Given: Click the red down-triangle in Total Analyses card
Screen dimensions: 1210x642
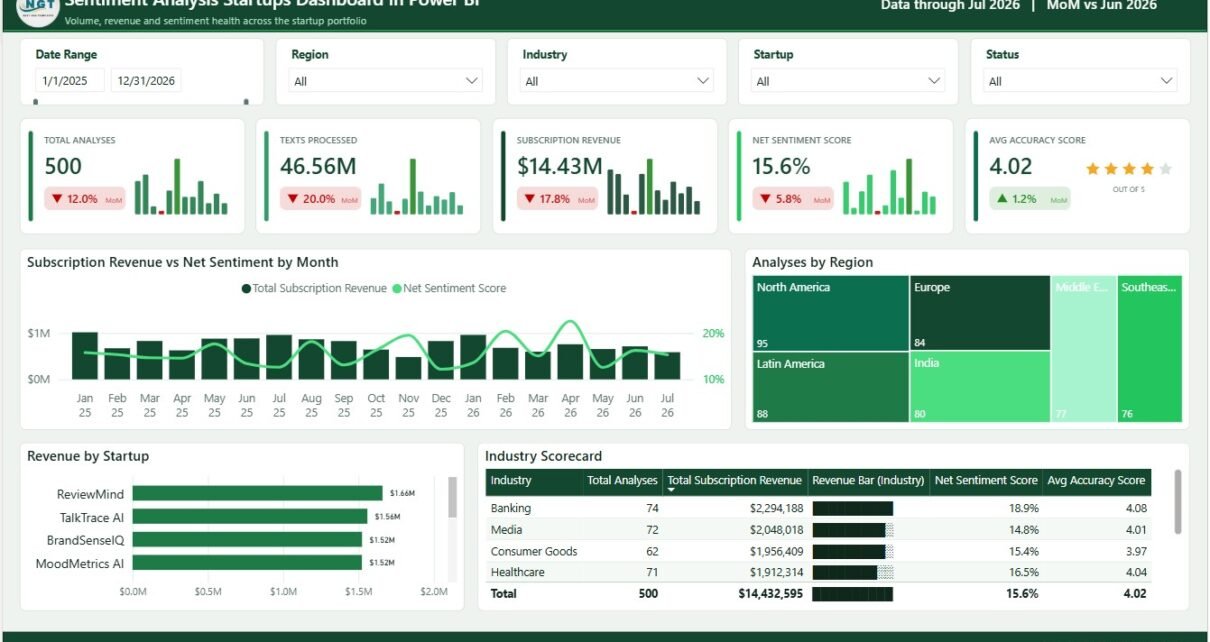Looking at the screenshot, I should (x=55, y=199).
